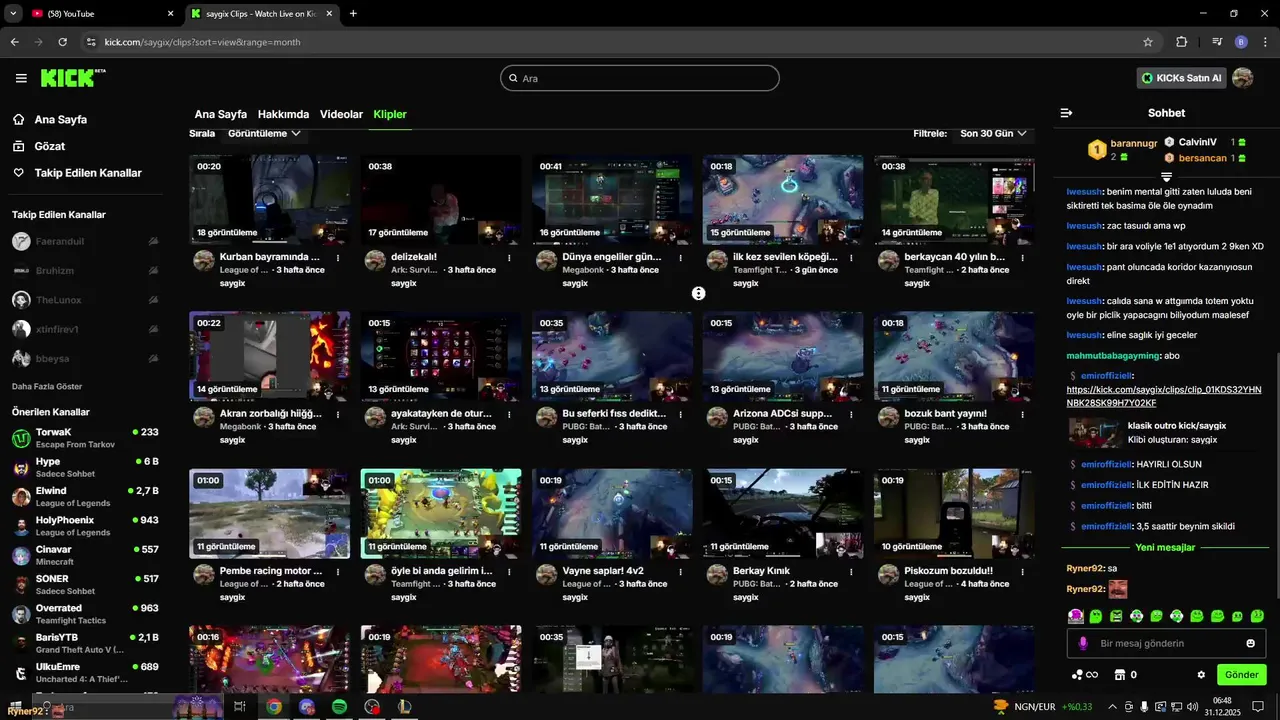Open the browser tab list dropdown
The image size is (1280, 720).
coord(13,13)
